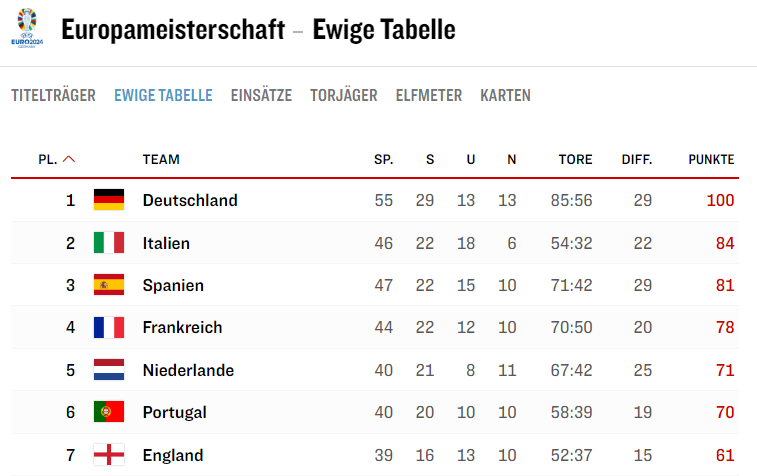The height and width of the screenshot is (476, 757).
Task: Click the France flag icon
Action: (x=109, y=327)
